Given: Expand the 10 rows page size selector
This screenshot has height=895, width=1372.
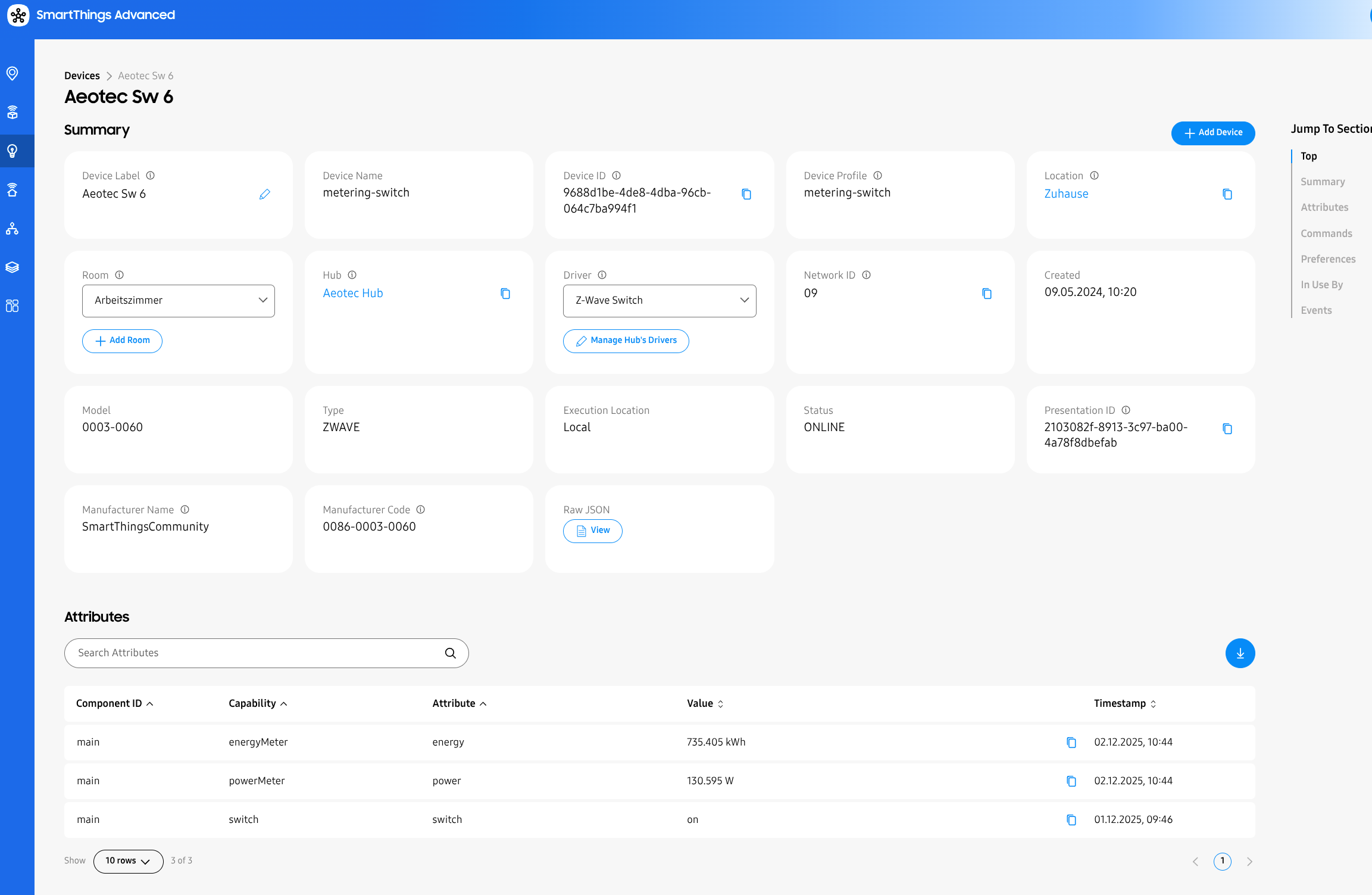Looking at the screenshot, I should (128, 861).
